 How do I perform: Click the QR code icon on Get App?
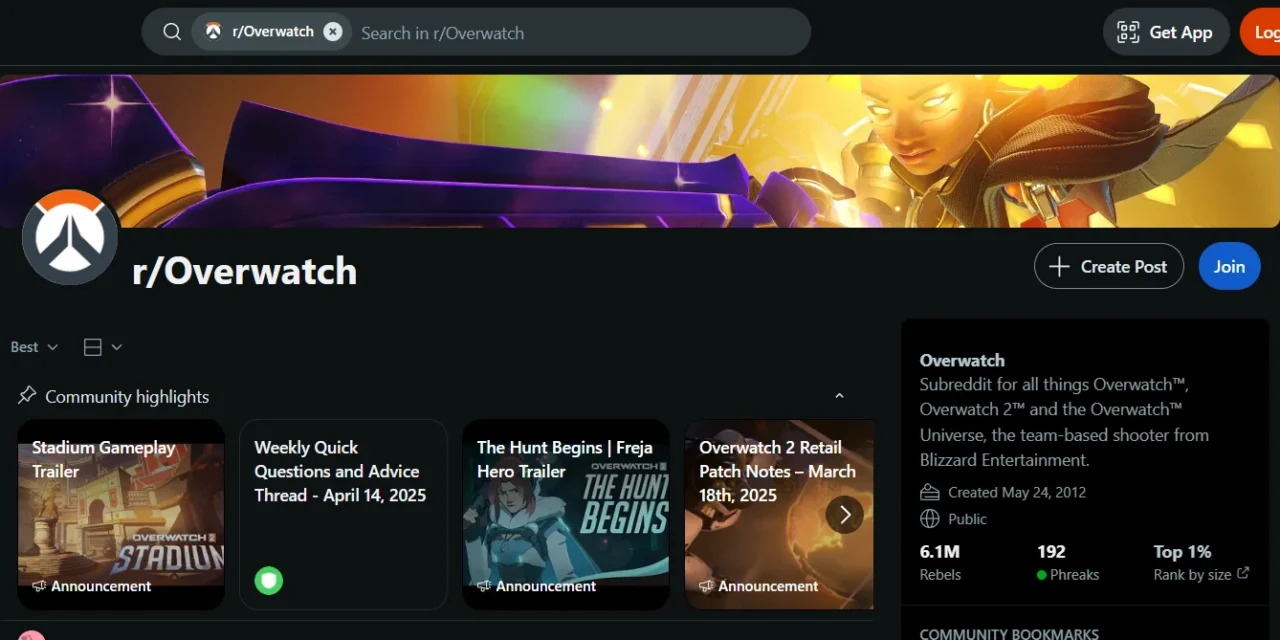1128,32
